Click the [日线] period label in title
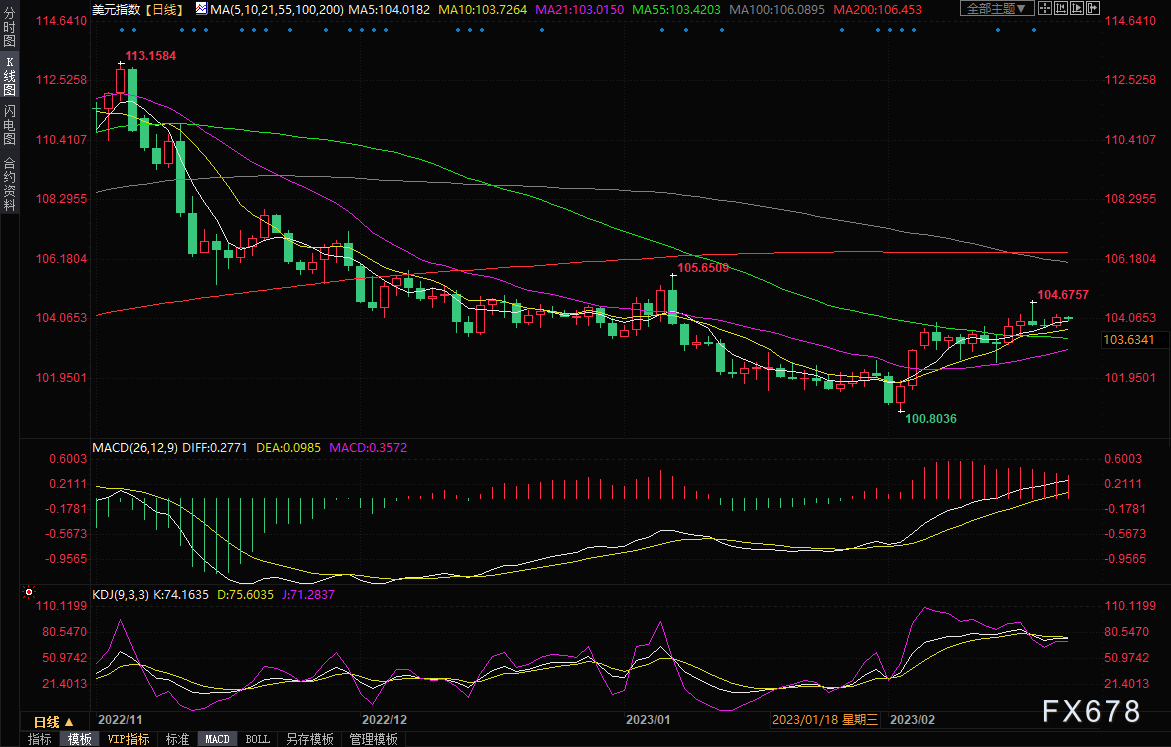This screenshot has height=747, width=1171. point(163,10)
